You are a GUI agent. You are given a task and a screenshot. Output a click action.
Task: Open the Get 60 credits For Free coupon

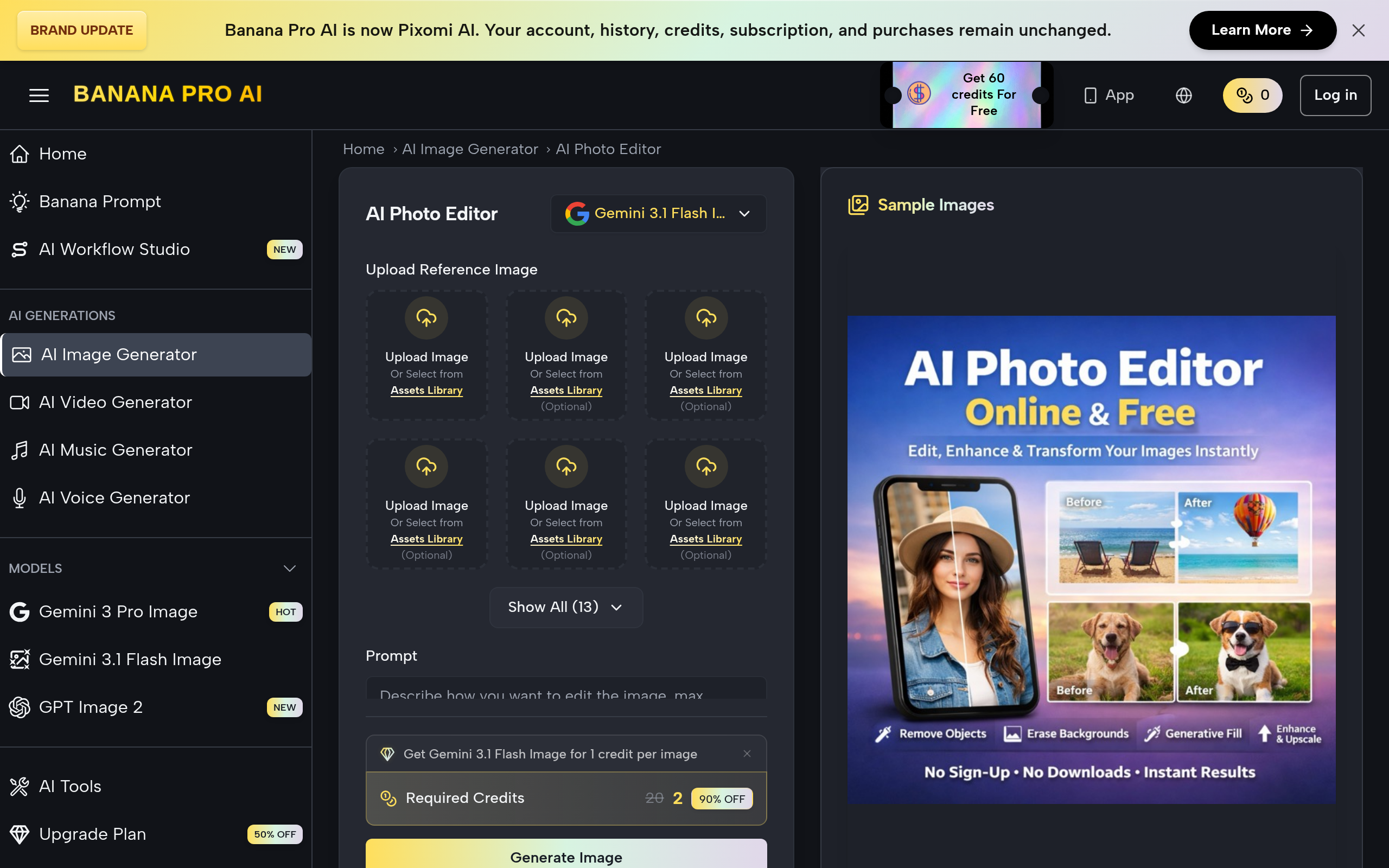966,95
